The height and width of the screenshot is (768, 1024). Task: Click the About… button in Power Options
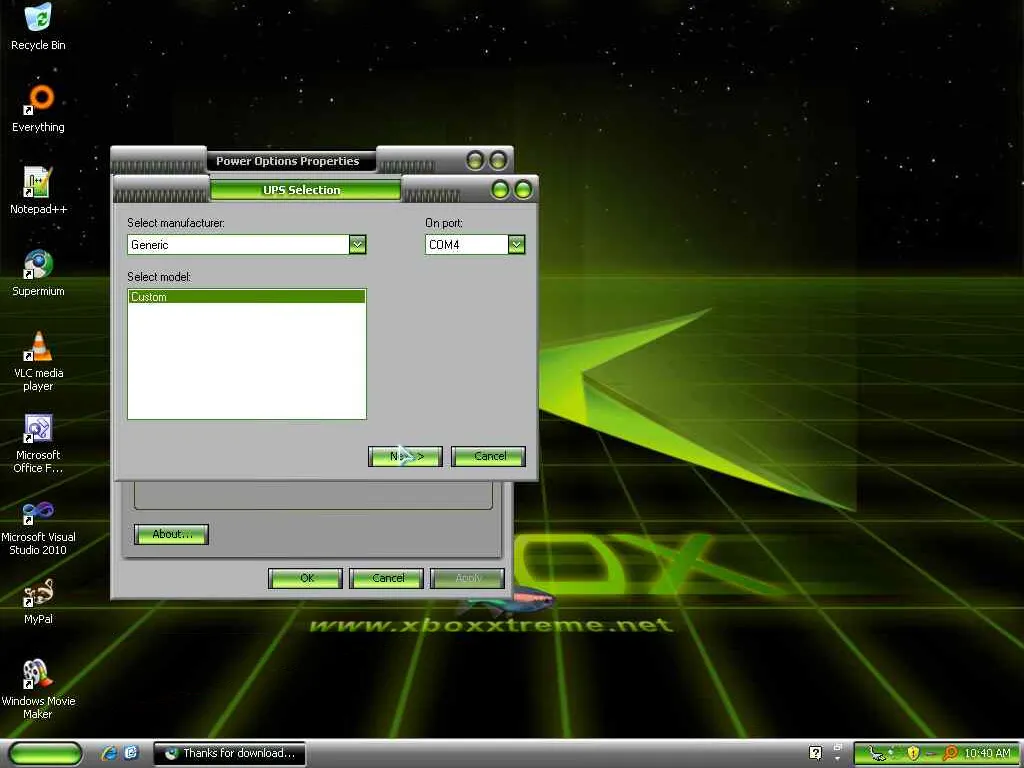coord(171,534)
